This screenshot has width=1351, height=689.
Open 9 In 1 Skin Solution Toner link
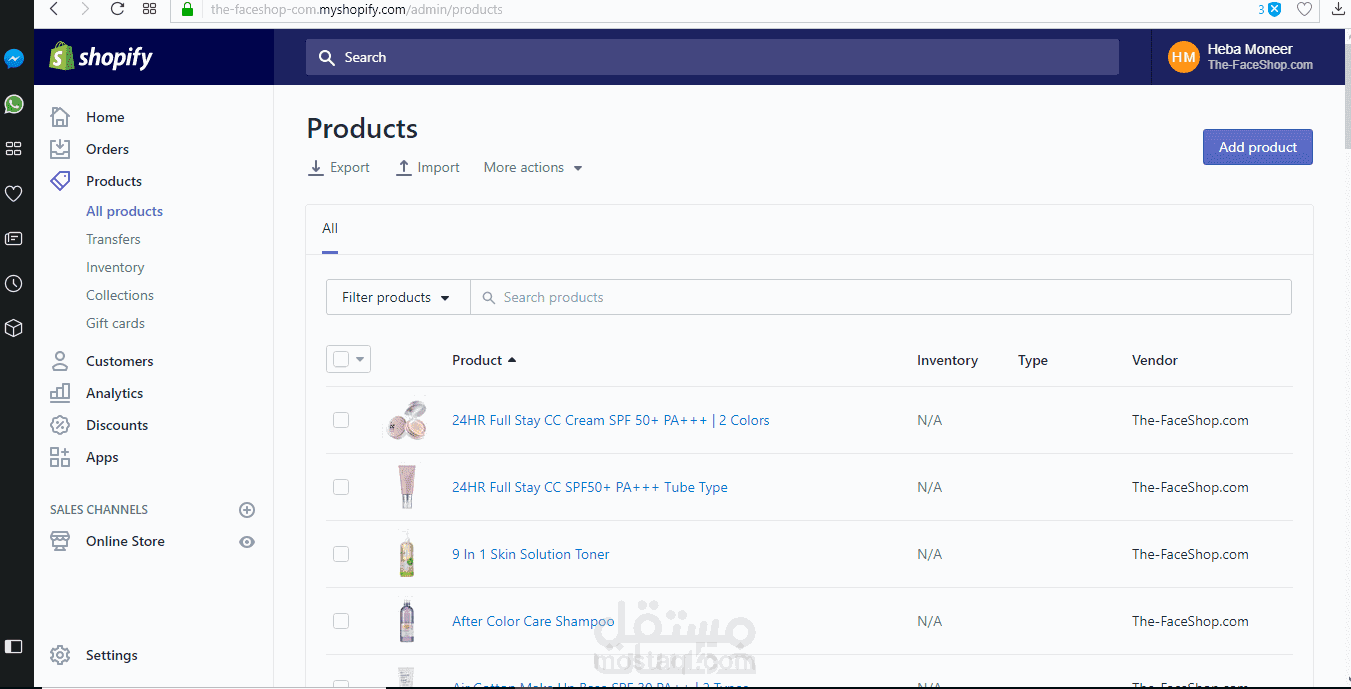pyautogui.click(x=531, y=554)
